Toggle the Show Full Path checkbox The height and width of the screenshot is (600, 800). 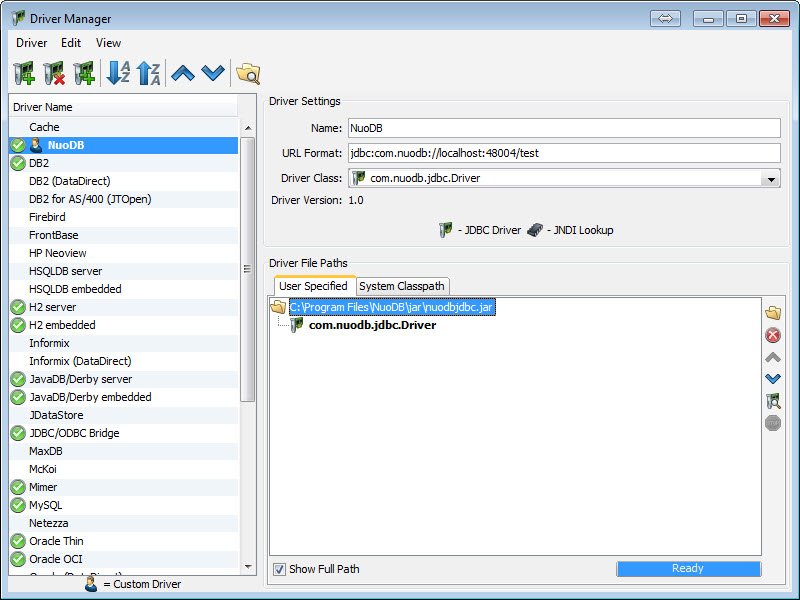point(280,569)
